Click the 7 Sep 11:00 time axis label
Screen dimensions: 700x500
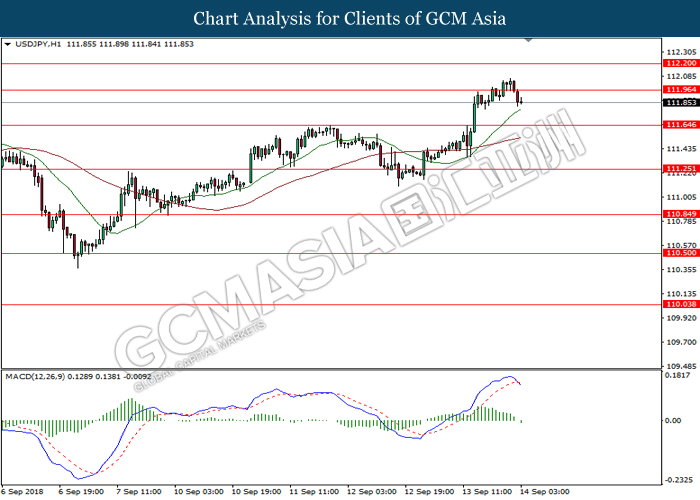139,492
